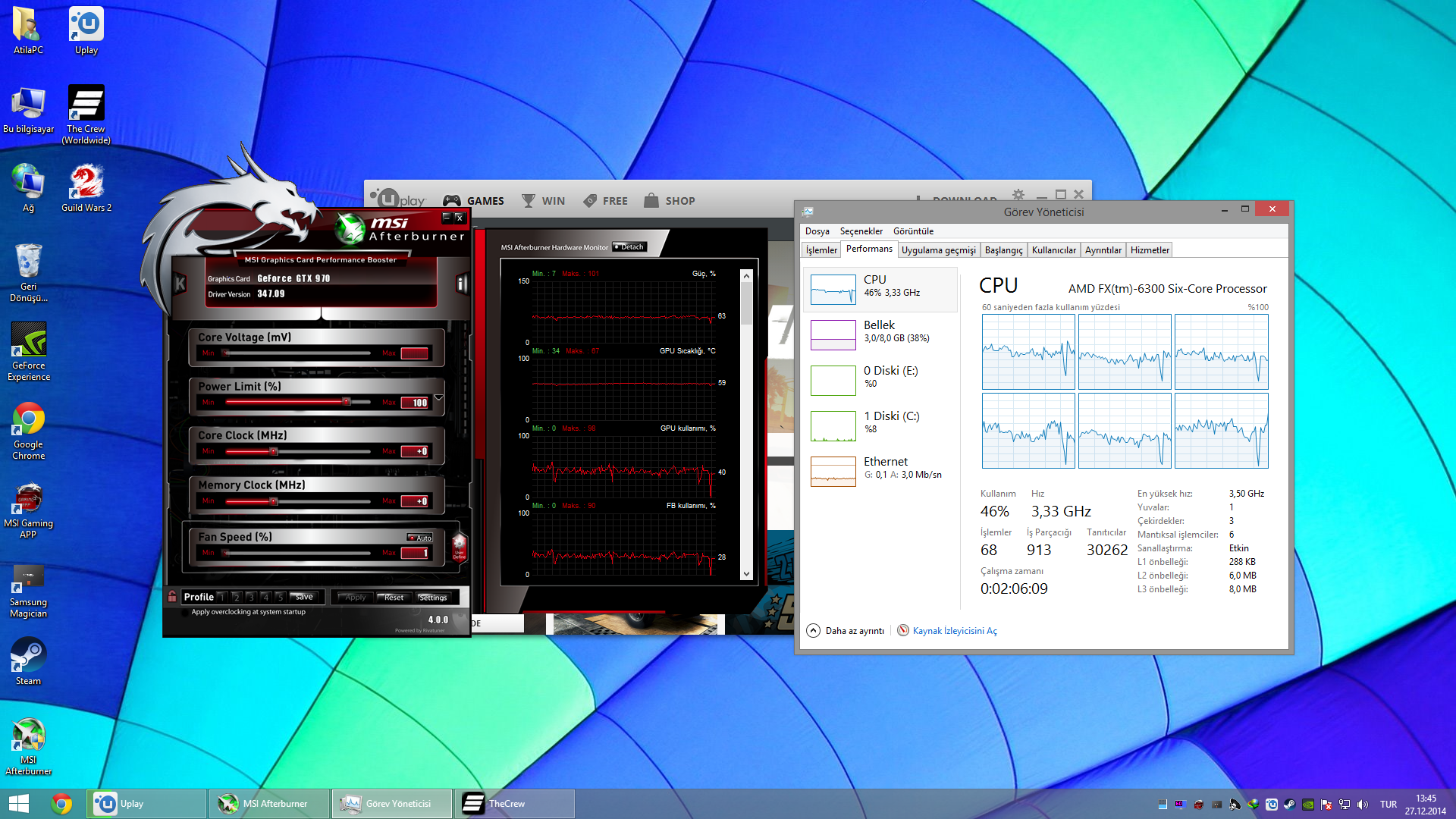Image resolution: width=1456 pixels, height=819 pixels.
Task: Open the GAMES tab in Uplay
Action: pyautogui.click(x=474, y=201)
